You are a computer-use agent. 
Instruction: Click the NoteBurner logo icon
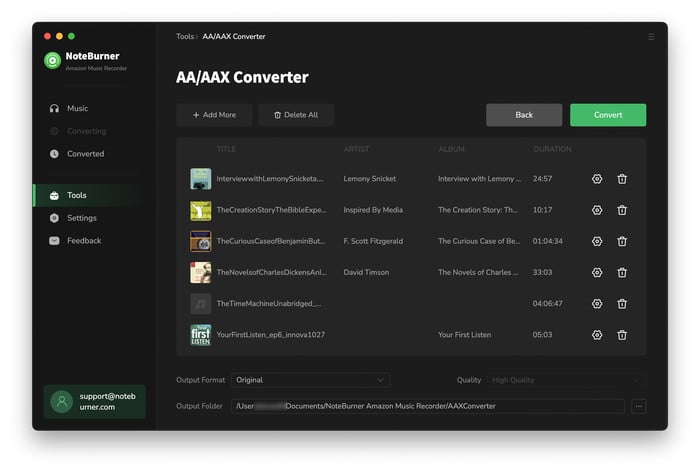click(53, 61)
